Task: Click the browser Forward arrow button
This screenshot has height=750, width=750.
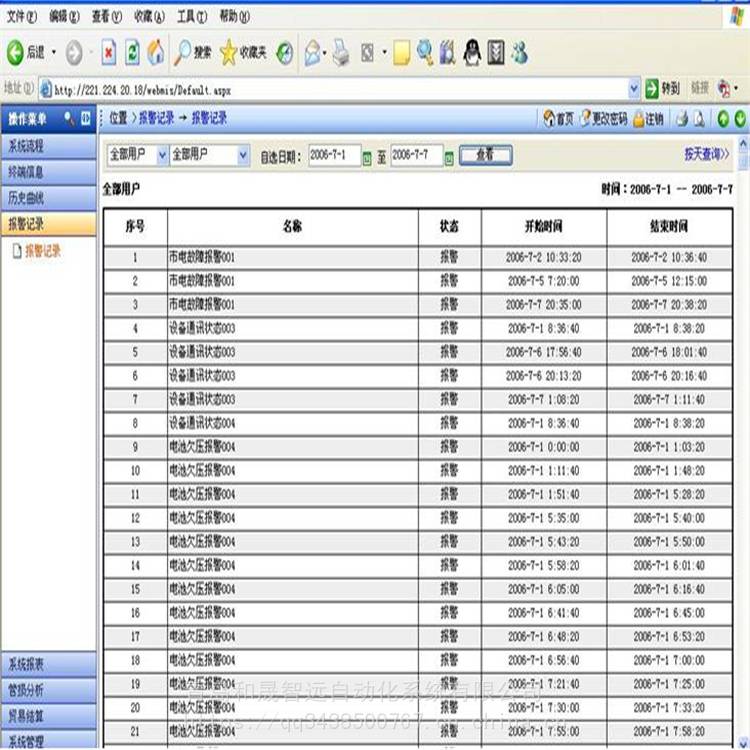Action: click(x=74, y=52)
